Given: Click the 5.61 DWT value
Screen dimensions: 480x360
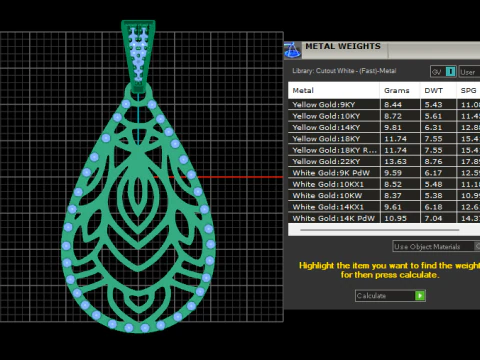Looking at the screenshot, I should (433, 116).
